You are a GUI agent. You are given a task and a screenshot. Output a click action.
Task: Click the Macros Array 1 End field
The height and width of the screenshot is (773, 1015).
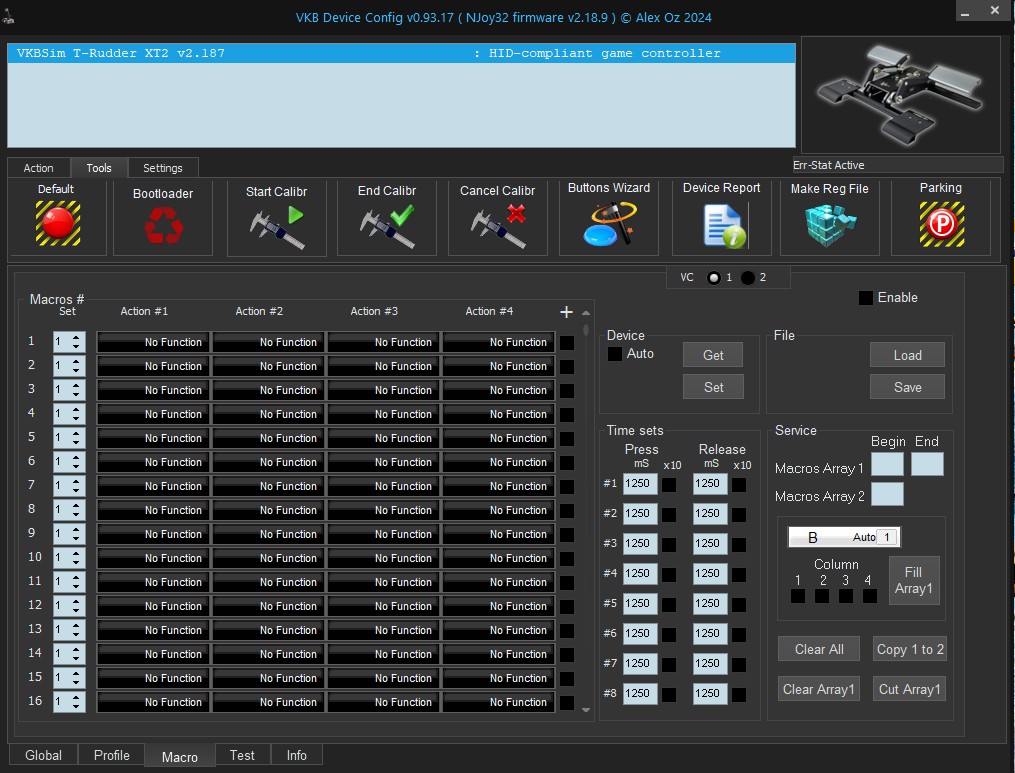point(927,464)
